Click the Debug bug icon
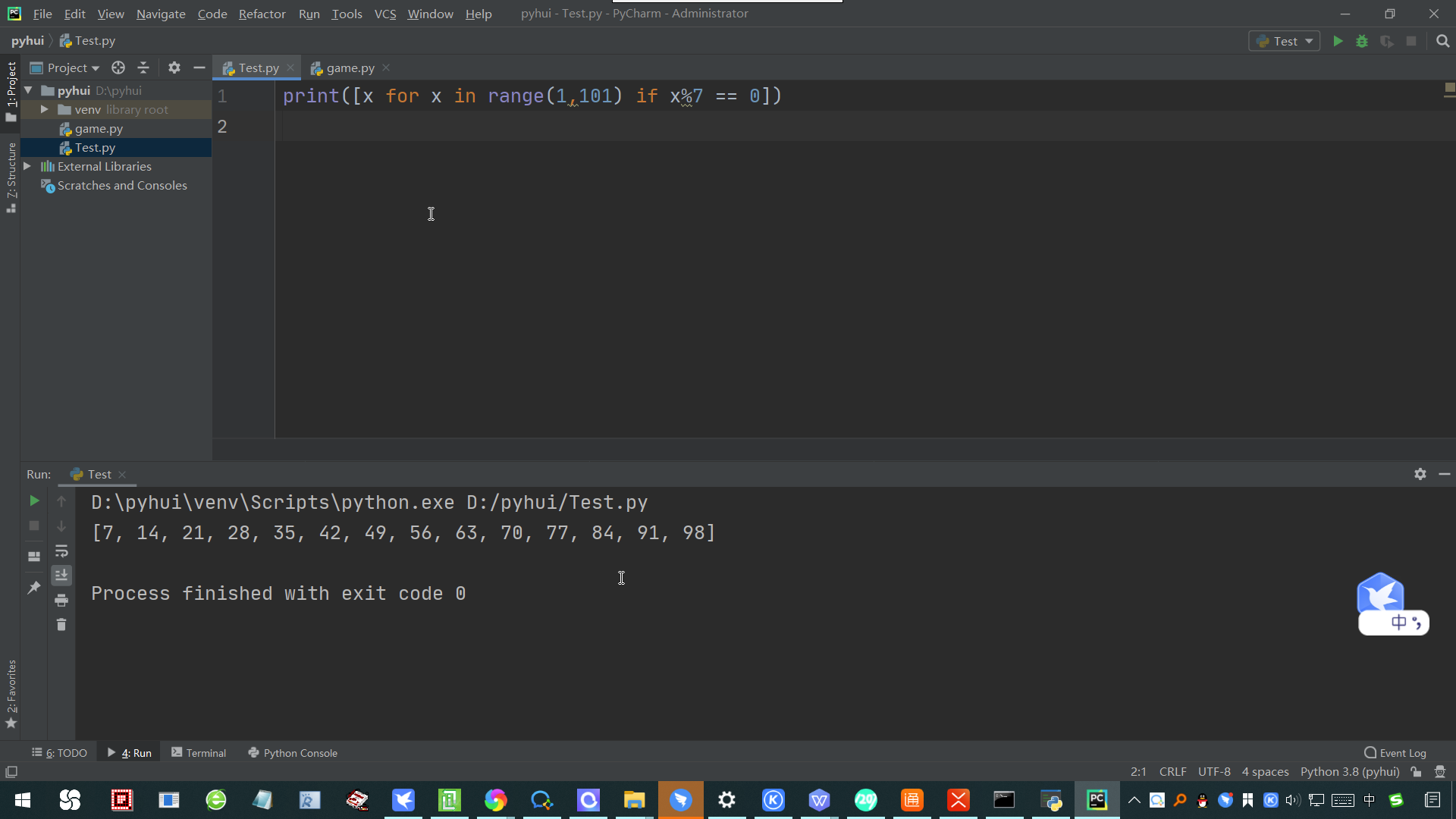 [x=1362, y=41]
